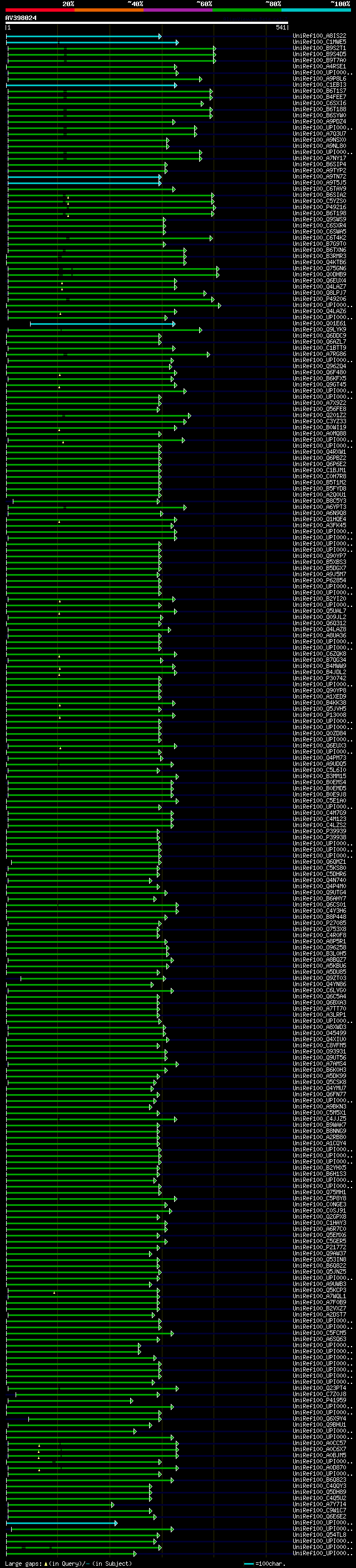Image resolution: width=356 pixels, height=1568 pixels.
Task: Open hit UniRef100_C5YZS0
Action: 319,201
